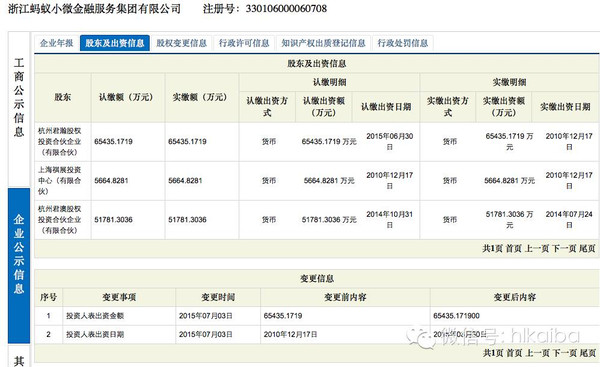Click the 认缴出资方式 column header

pos(267,107)
